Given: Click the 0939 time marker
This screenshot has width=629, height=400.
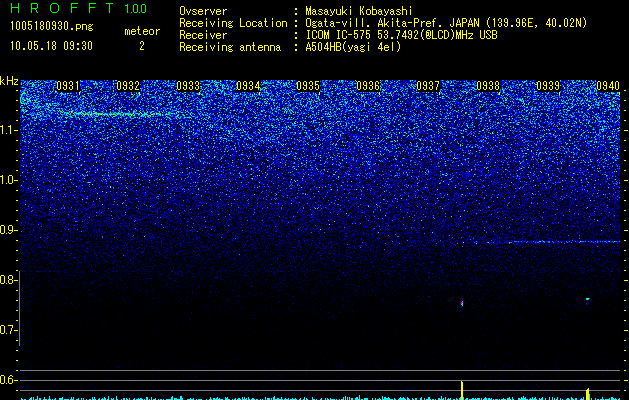Looking at the screenshot, I should tap(548, 86).
